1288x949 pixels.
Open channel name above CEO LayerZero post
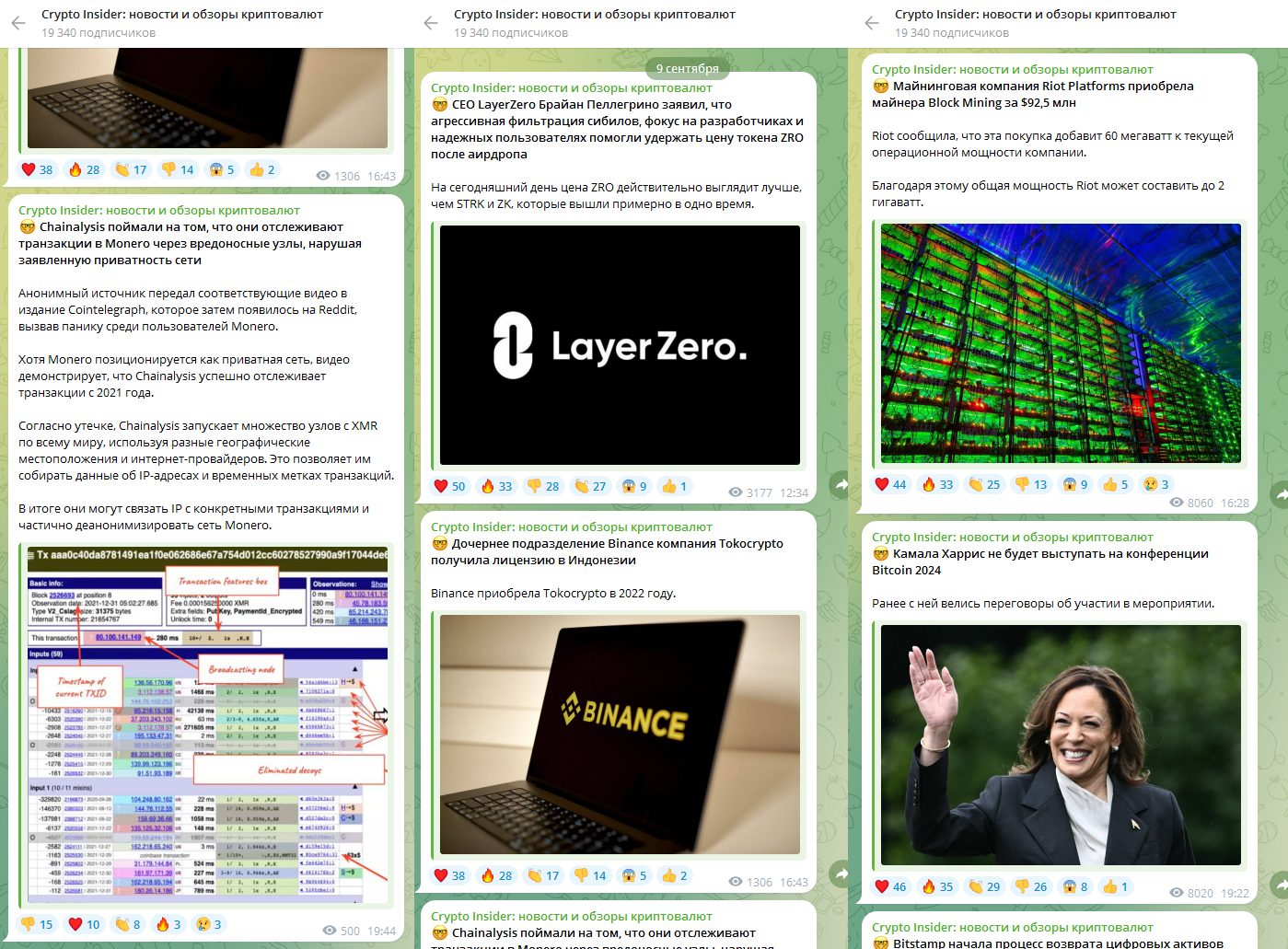tap(572, 87)
